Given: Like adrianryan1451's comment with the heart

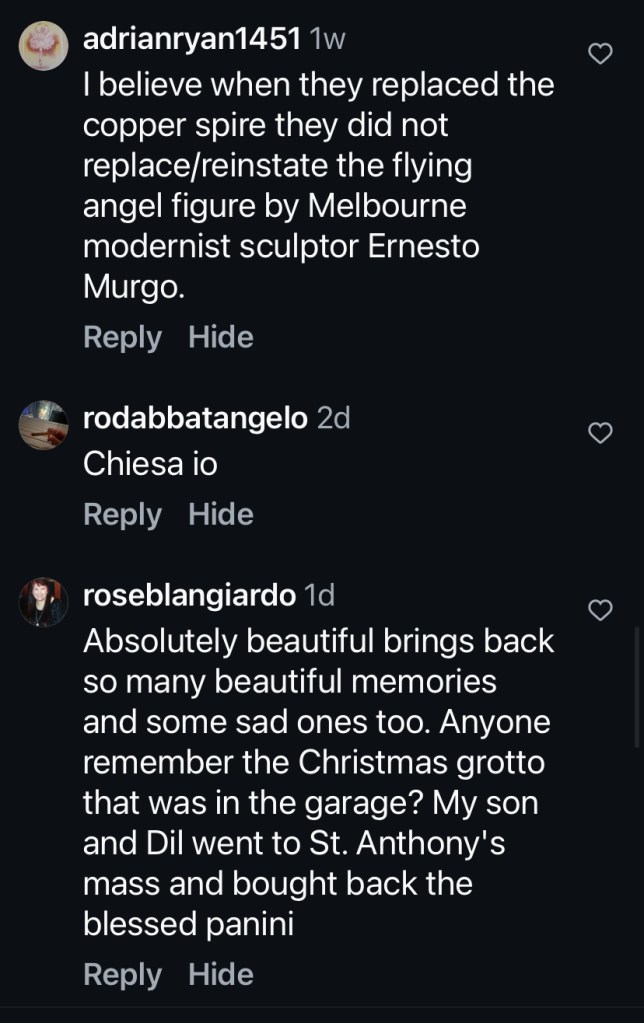Looking at the screenshot, I should point(599,54).
